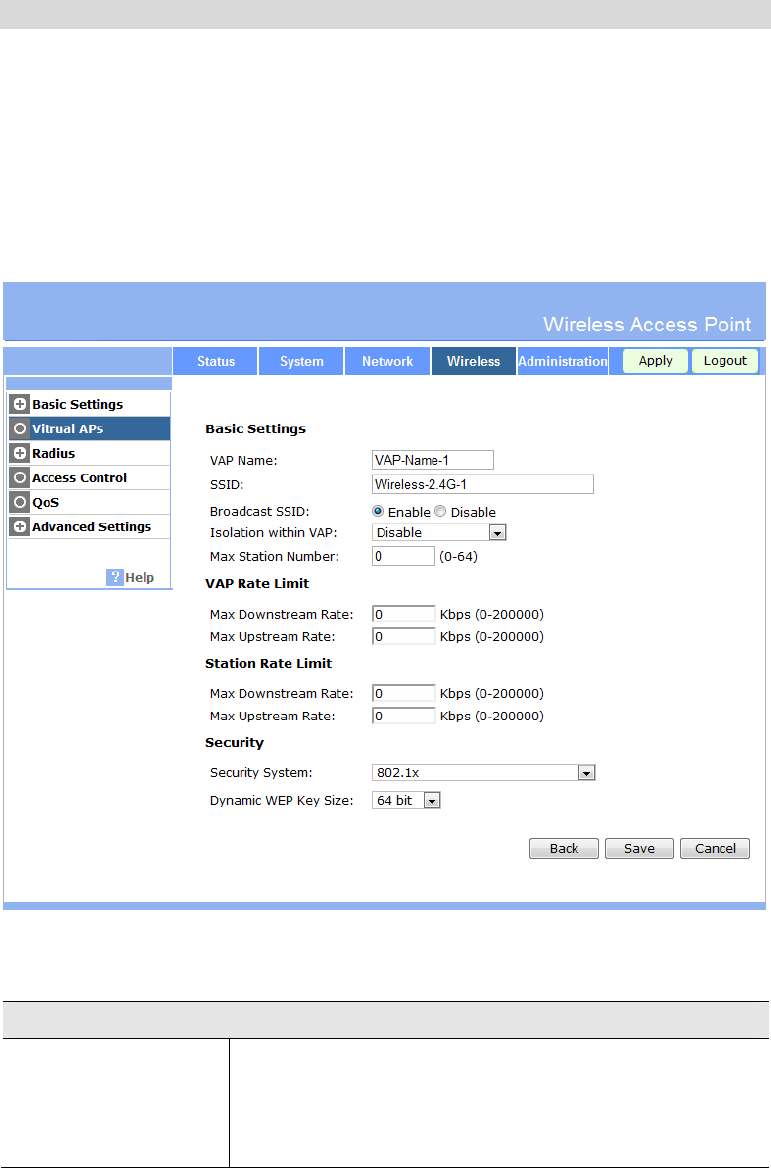771x1168 pixels.
Task: Open the Help link
Action: [139, 577]
